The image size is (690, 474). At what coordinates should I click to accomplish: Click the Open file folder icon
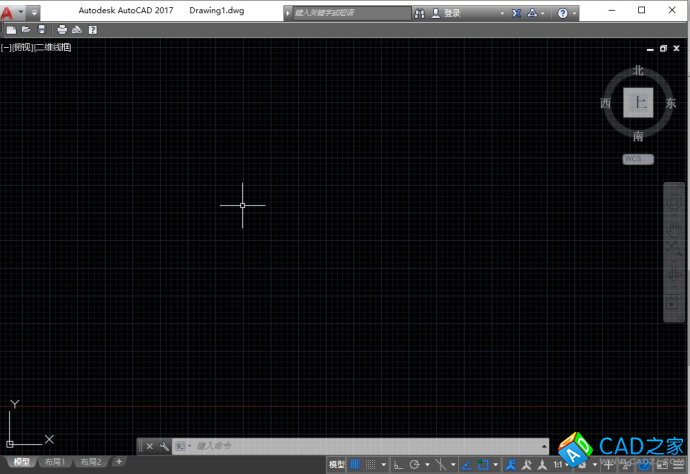click(26, 30)
